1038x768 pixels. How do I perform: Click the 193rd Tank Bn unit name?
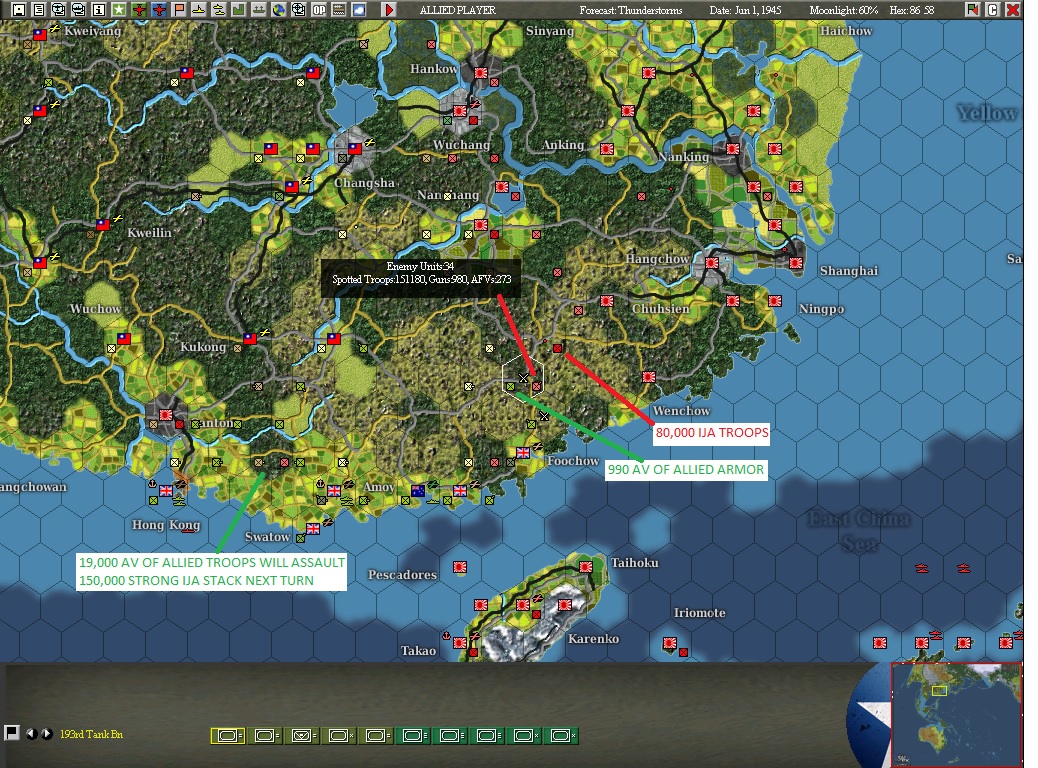point(91,734)
